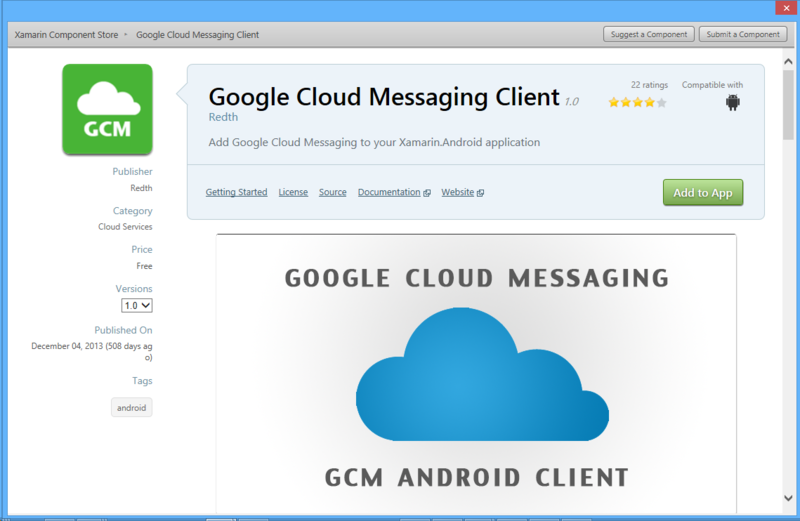The width and height of the screenshot is (800, 521).
Task: Open the Getting Started link
Action: click(236, 192)
